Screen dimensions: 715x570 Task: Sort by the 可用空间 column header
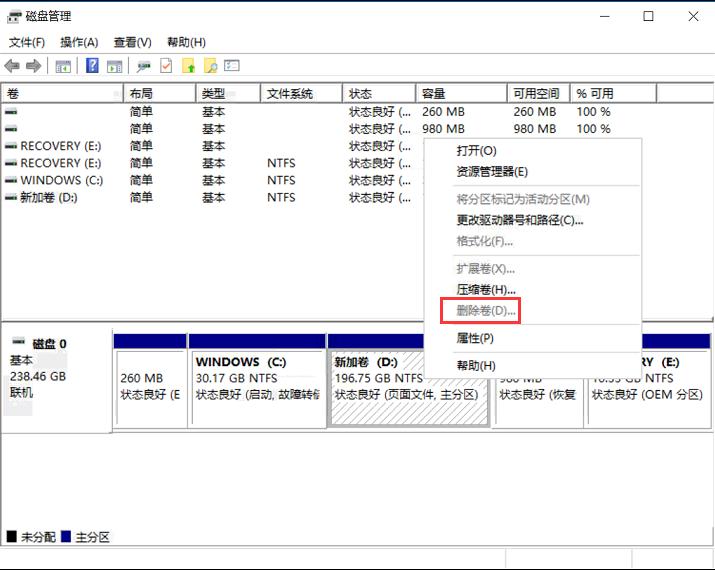(x=539, y=94)
